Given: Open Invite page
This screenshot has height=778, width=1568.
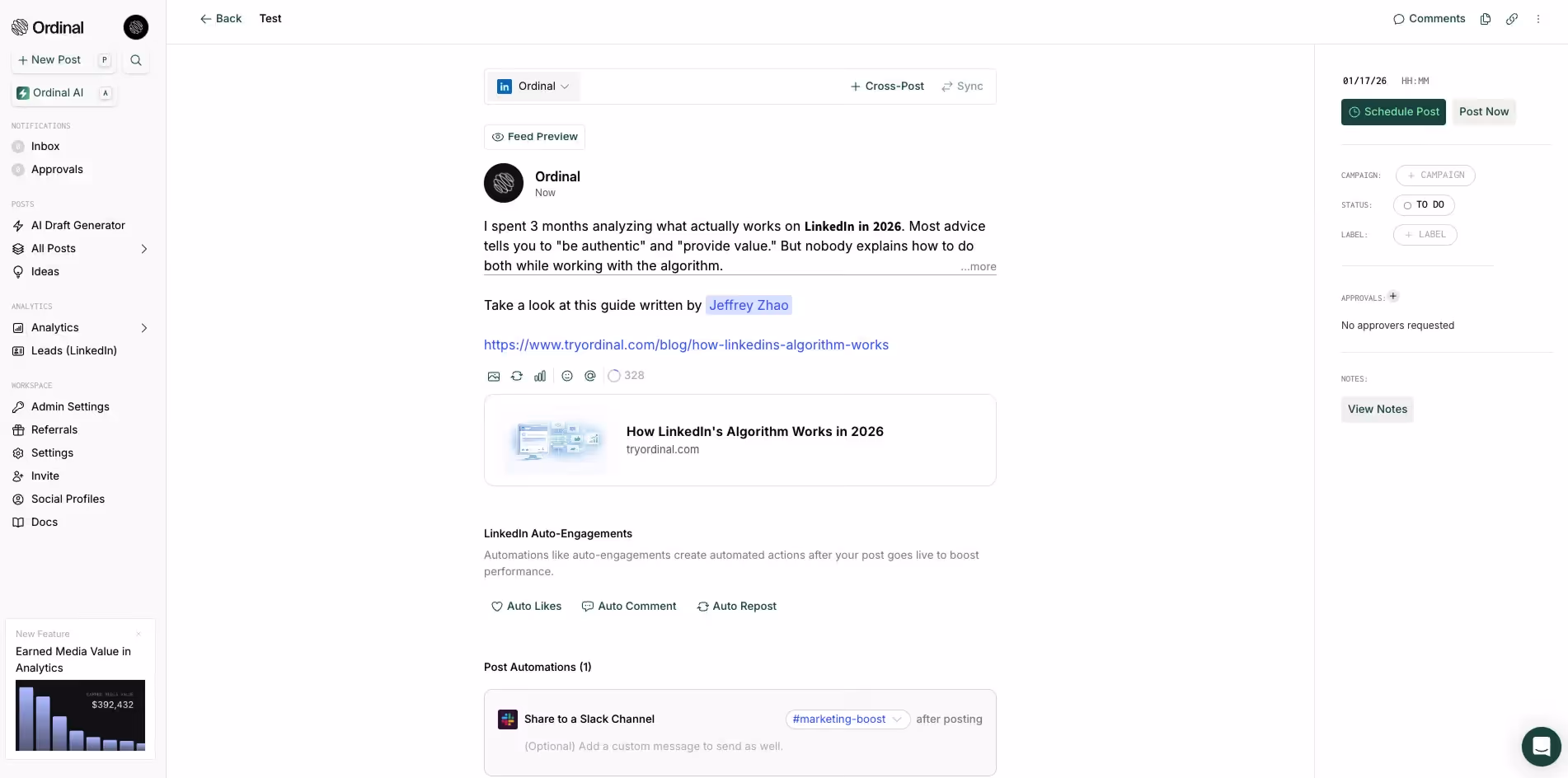Looking at the screenshot, I should (45, 476).
